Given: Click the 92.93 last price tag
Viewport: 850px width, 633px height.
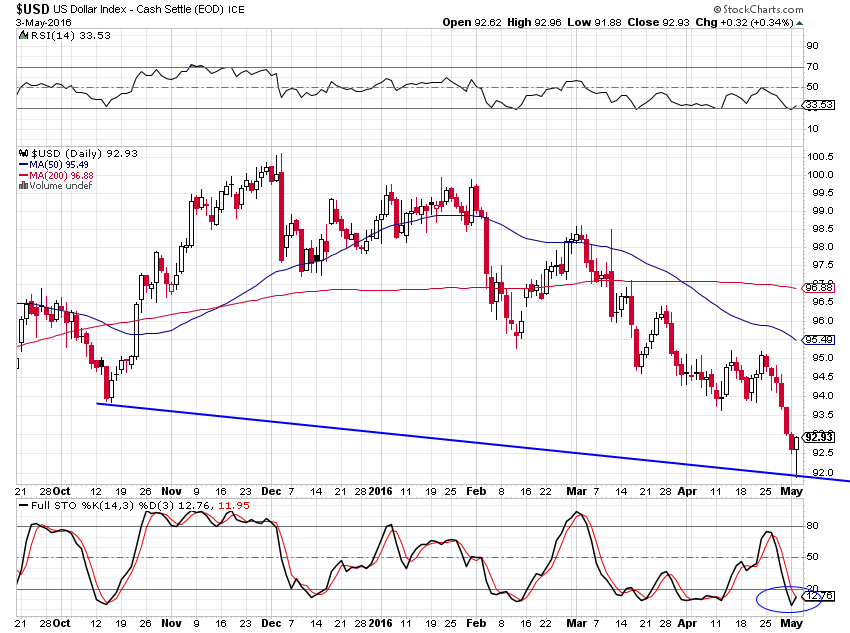Looking at the screenshot, I should tap(819, 437).
